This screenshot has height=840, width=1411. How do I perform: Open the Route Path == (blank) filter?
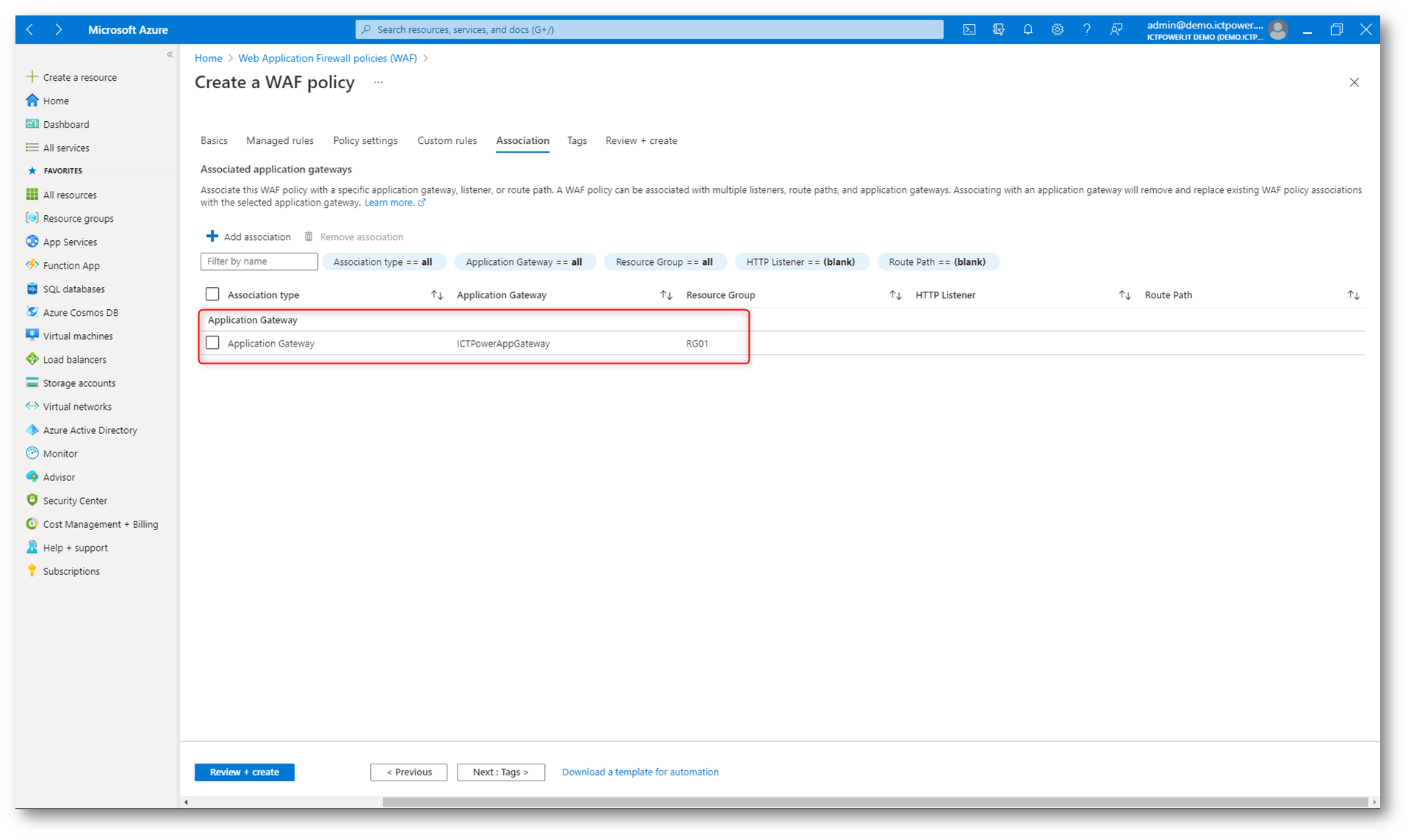tap(938, 261)
